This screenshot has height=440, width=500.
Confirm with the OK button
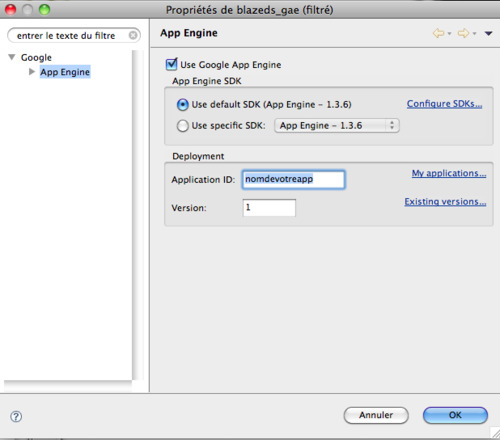(x=455, y=415)
